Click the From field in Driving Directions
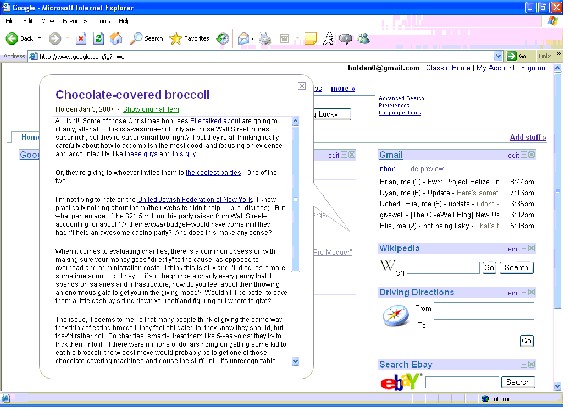The width and height of the screenshot is (568, 411). click(x=484, y=307)
